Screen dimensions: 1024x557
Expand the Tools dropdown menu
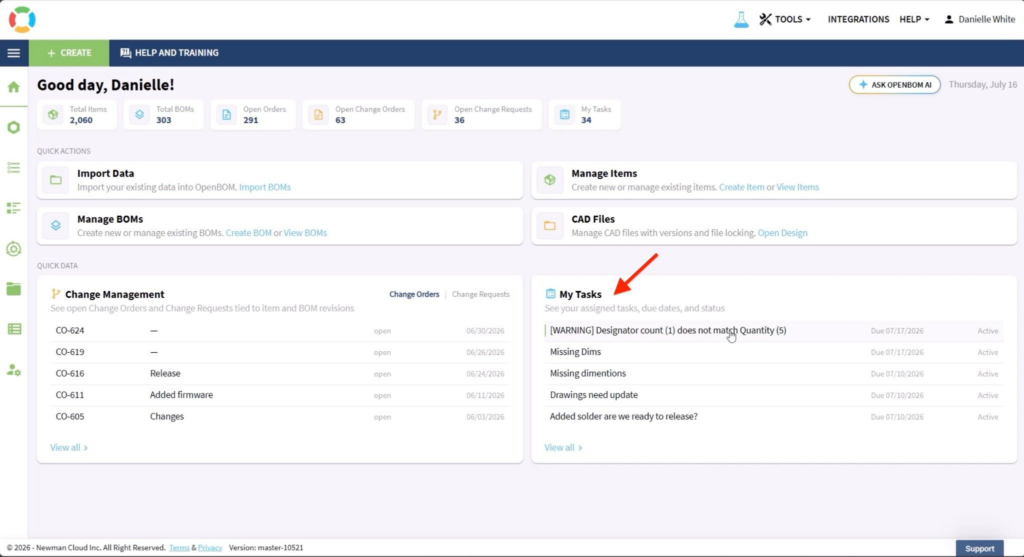[785, 20]
